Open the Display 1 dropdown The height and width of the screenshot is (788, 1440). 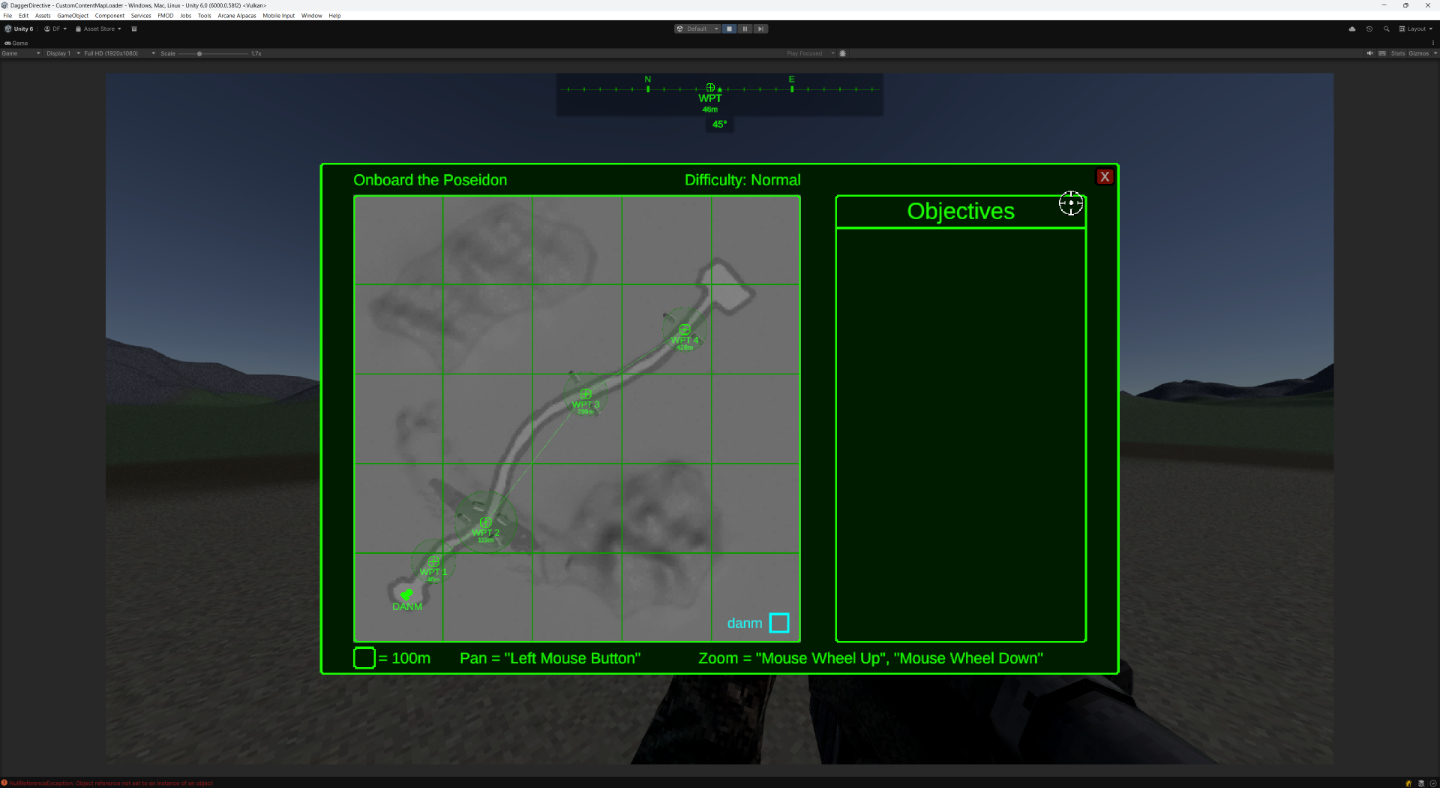point(62,53)
